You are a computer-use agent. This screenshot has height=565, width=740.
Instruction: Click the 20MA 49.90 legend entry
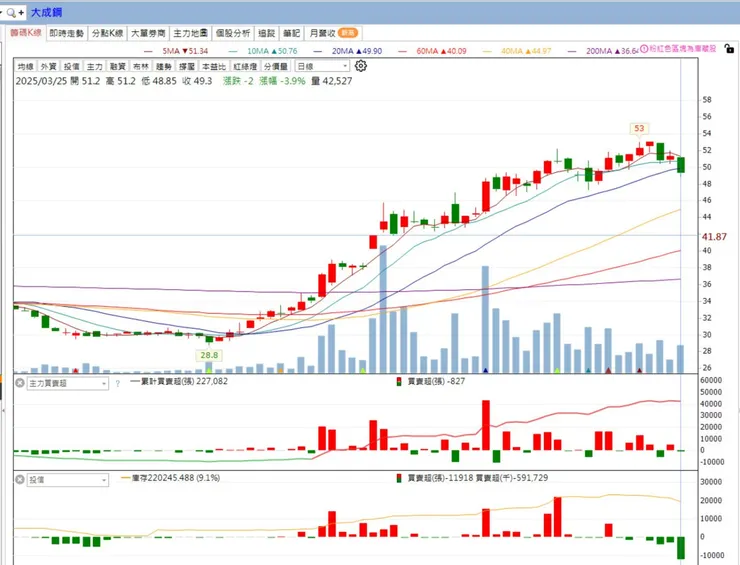(347, 51)
